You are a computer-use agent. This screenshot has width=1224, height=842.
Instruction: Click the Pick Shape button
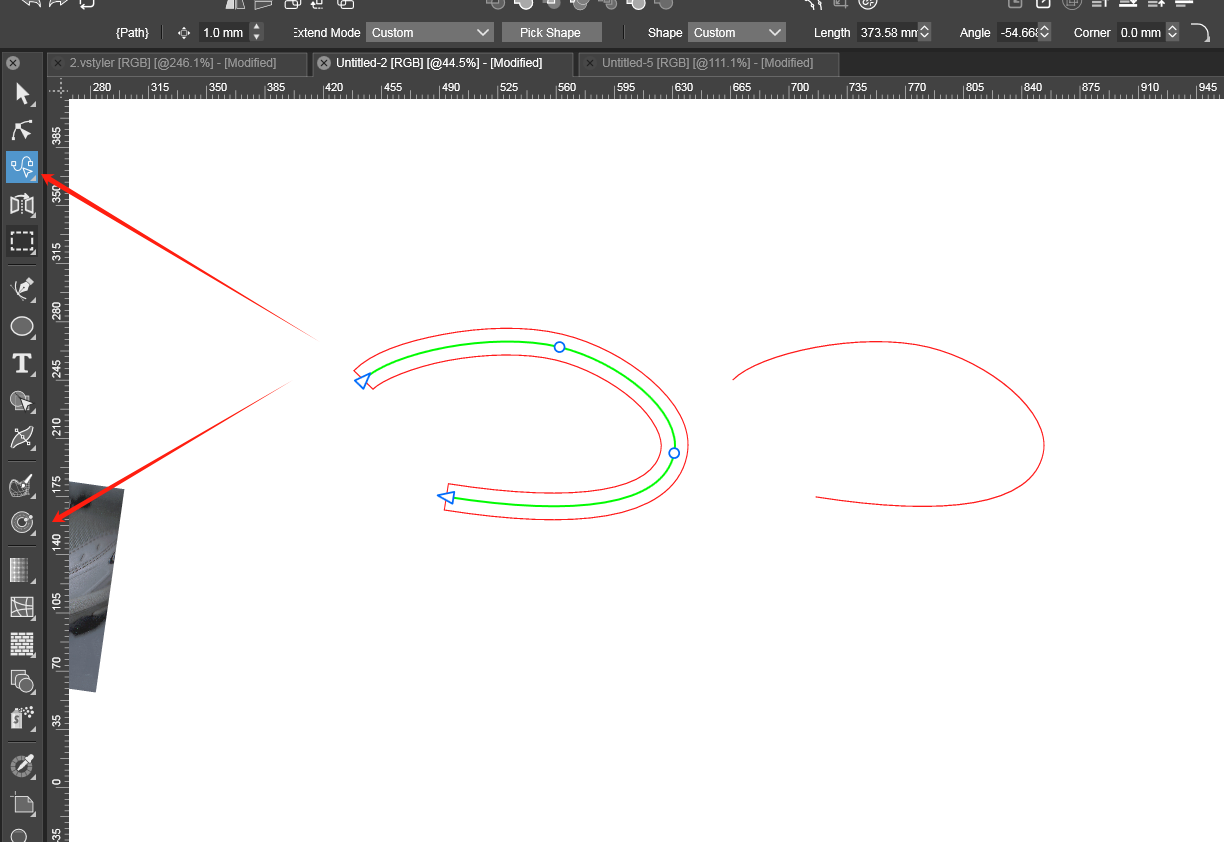pos(551,33)
